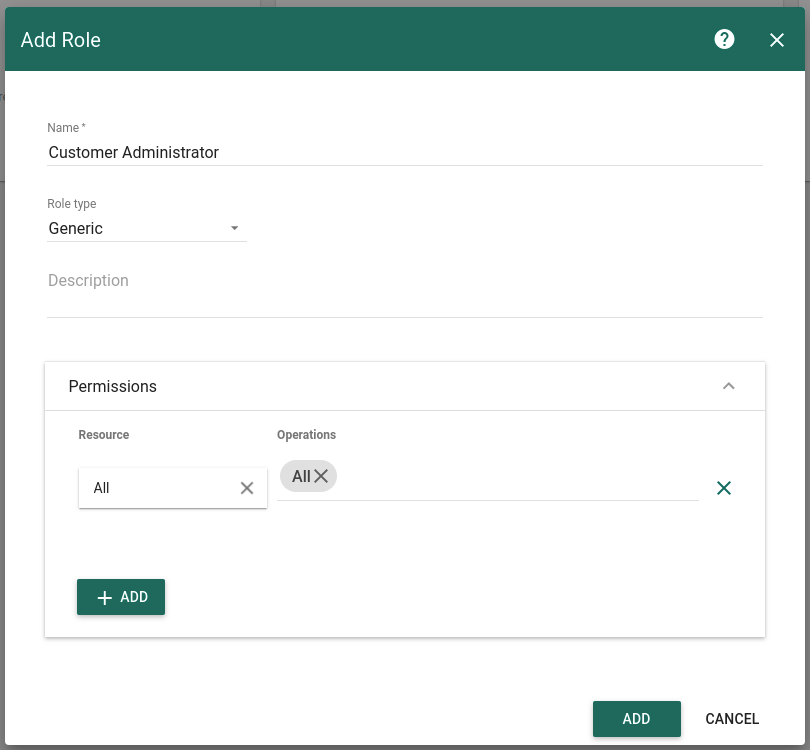Select the 'Generic' role type value

click(x=76, y=228)
